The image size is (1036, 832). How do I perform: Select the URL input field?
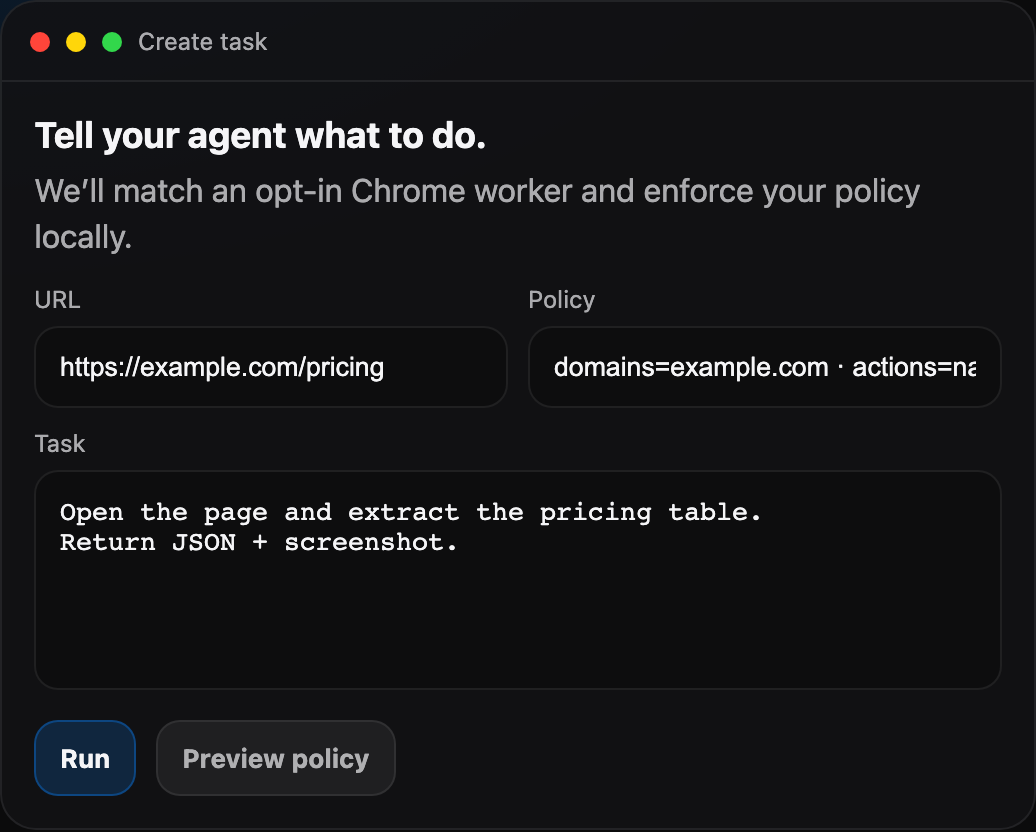tap(270, 367)
